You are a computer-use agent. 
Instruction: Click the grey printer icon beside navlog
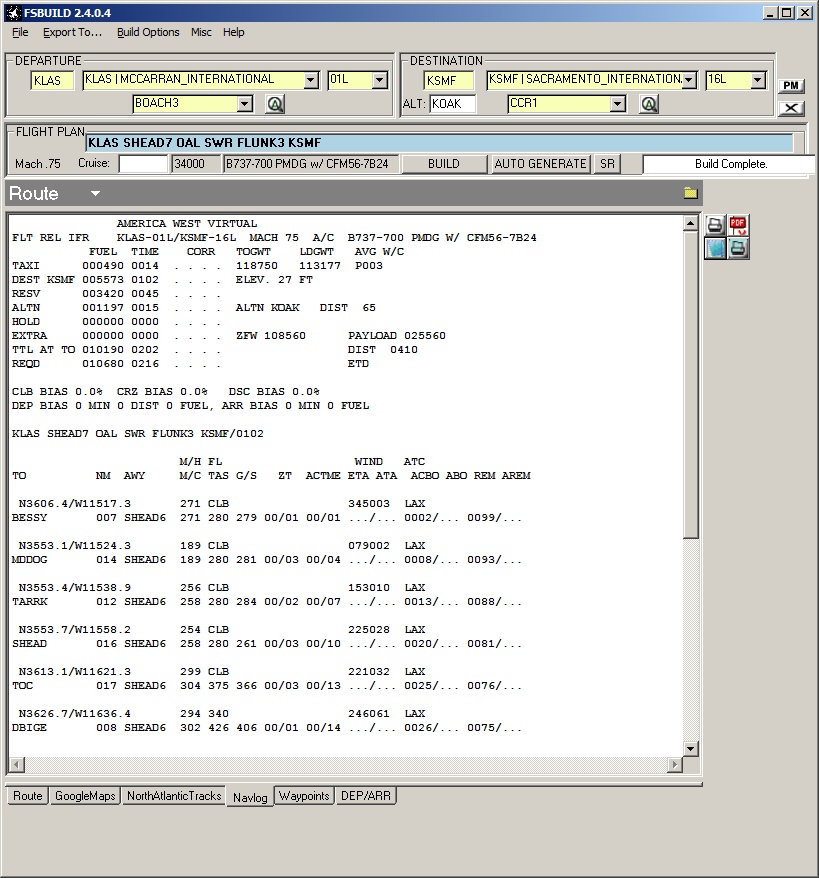coord(715,225)
